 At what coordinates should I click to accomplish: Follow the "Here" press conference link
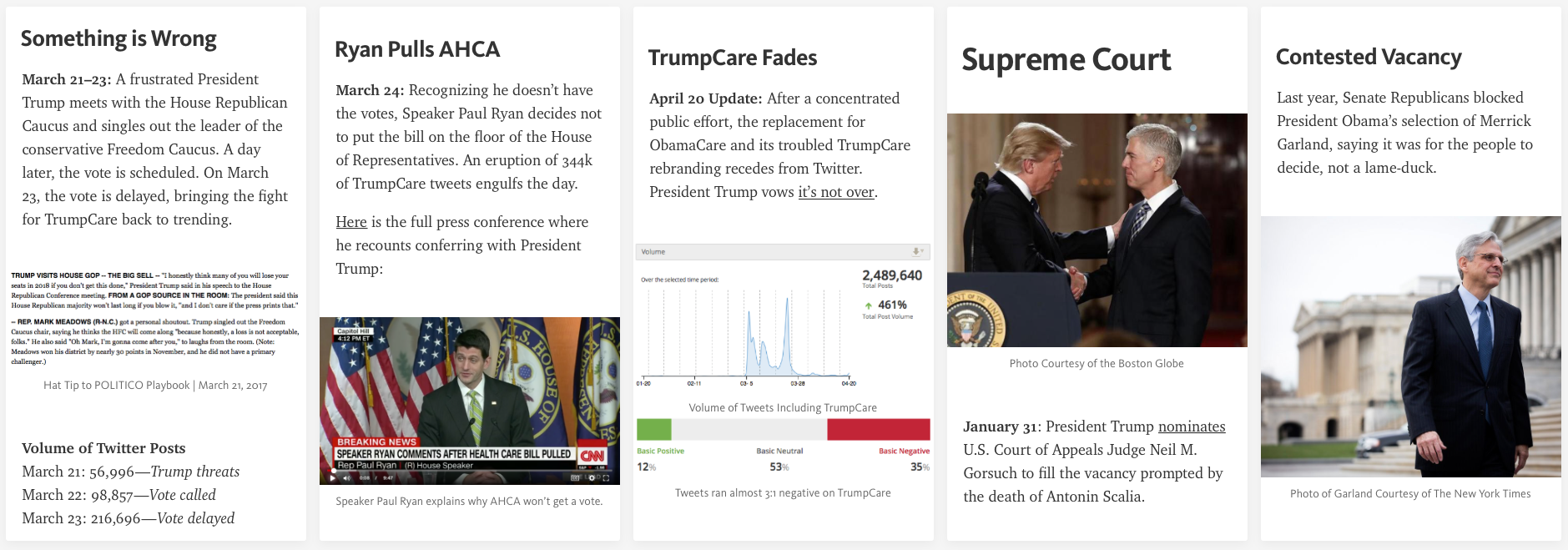(x=351, y=222)
